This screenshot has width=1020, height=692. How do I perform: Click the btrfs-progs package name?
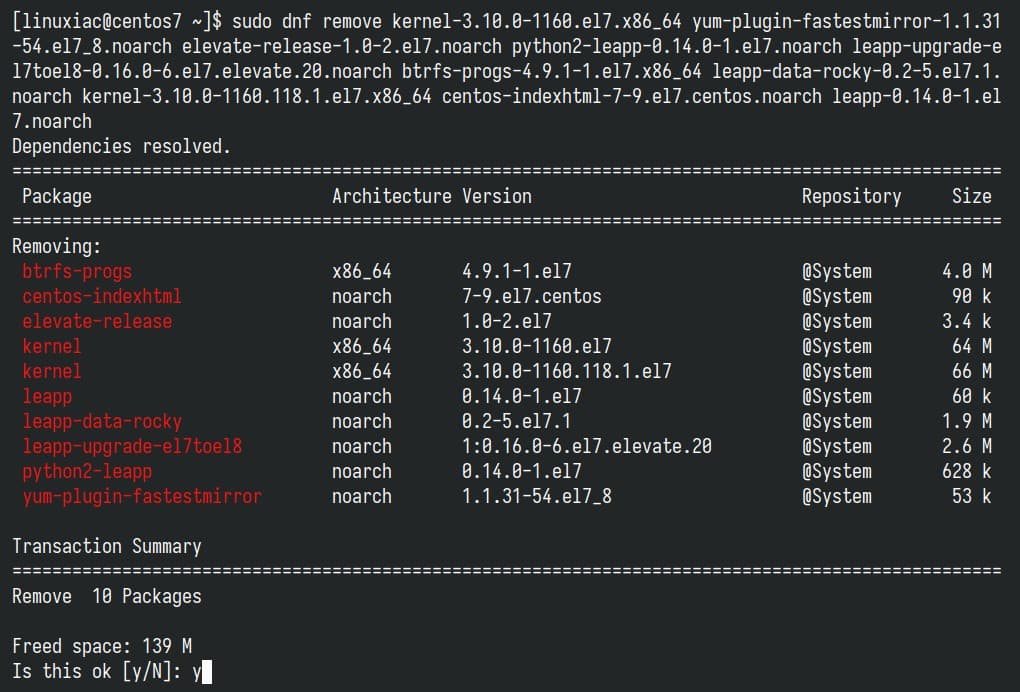click(x=77, y=271)
